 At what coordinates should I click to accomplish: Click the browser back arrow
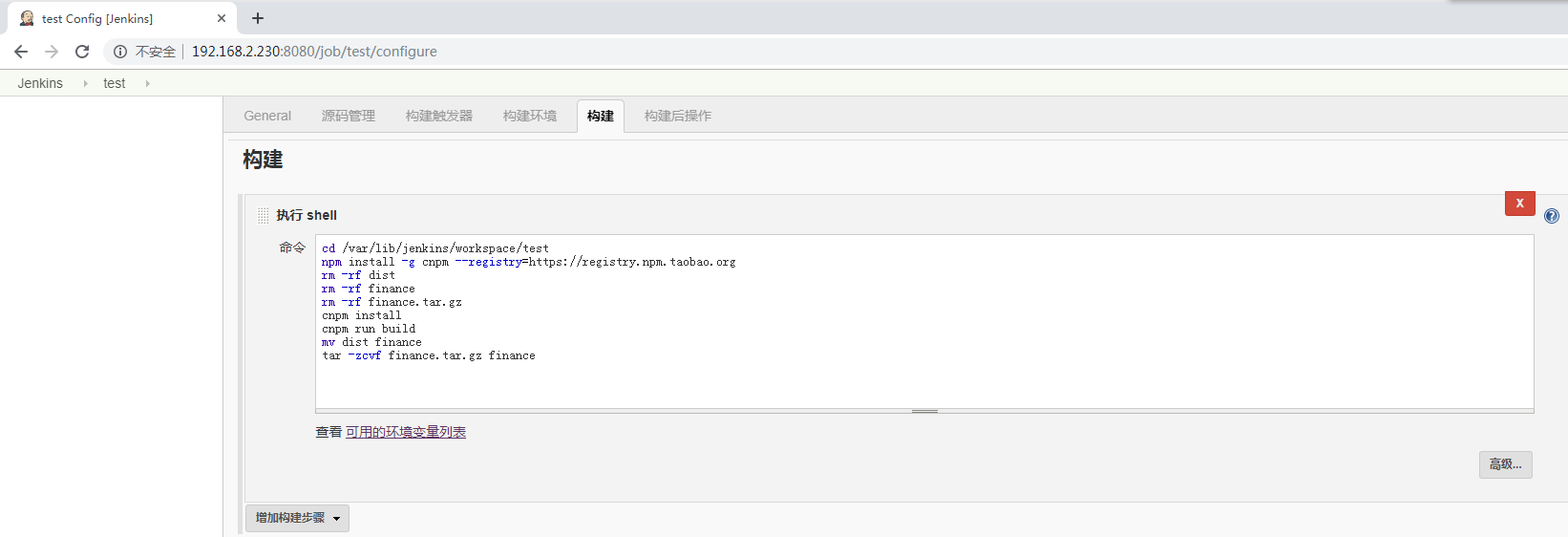tap(21, 52)
